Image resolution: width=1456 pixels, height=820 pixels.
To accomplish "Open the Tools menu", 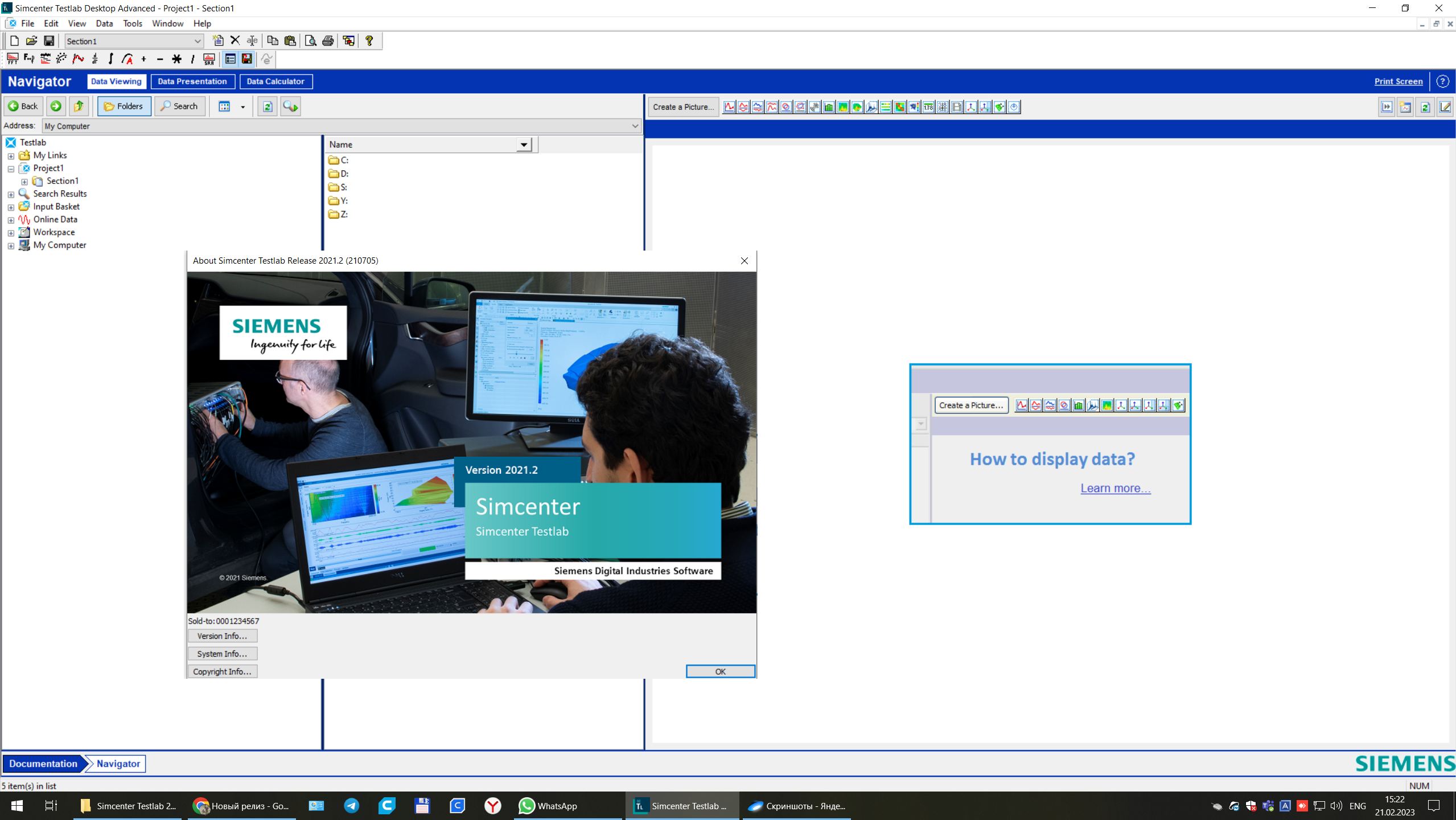I will click(133, 23).
